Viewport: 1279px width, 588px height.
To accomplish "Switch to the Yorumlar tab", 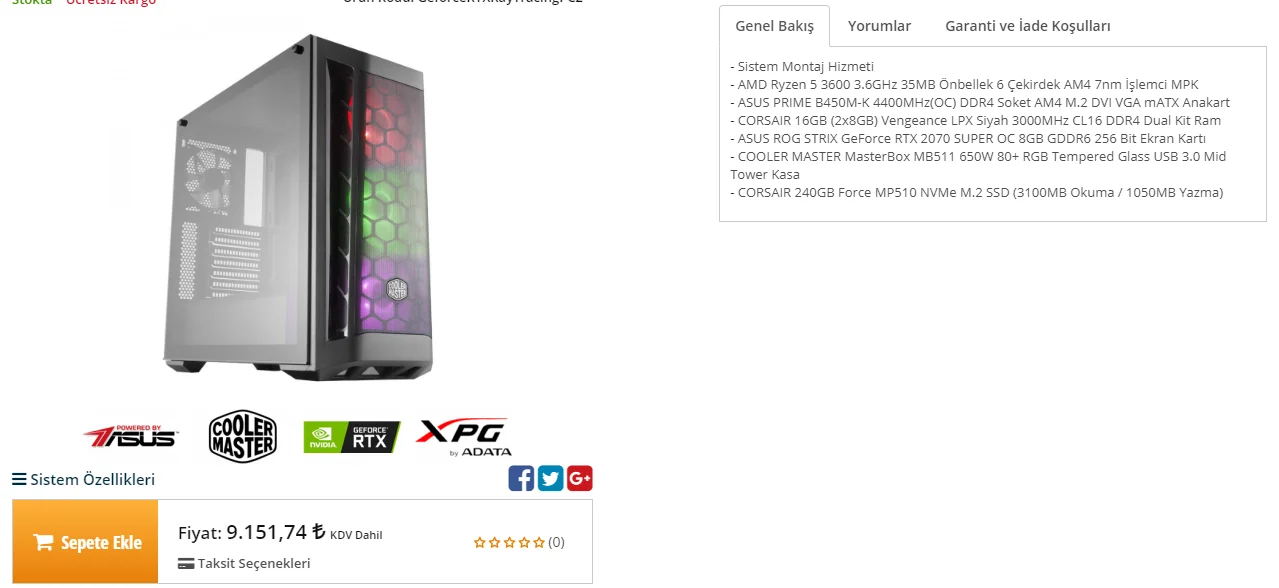I will [x=879, y=26].
